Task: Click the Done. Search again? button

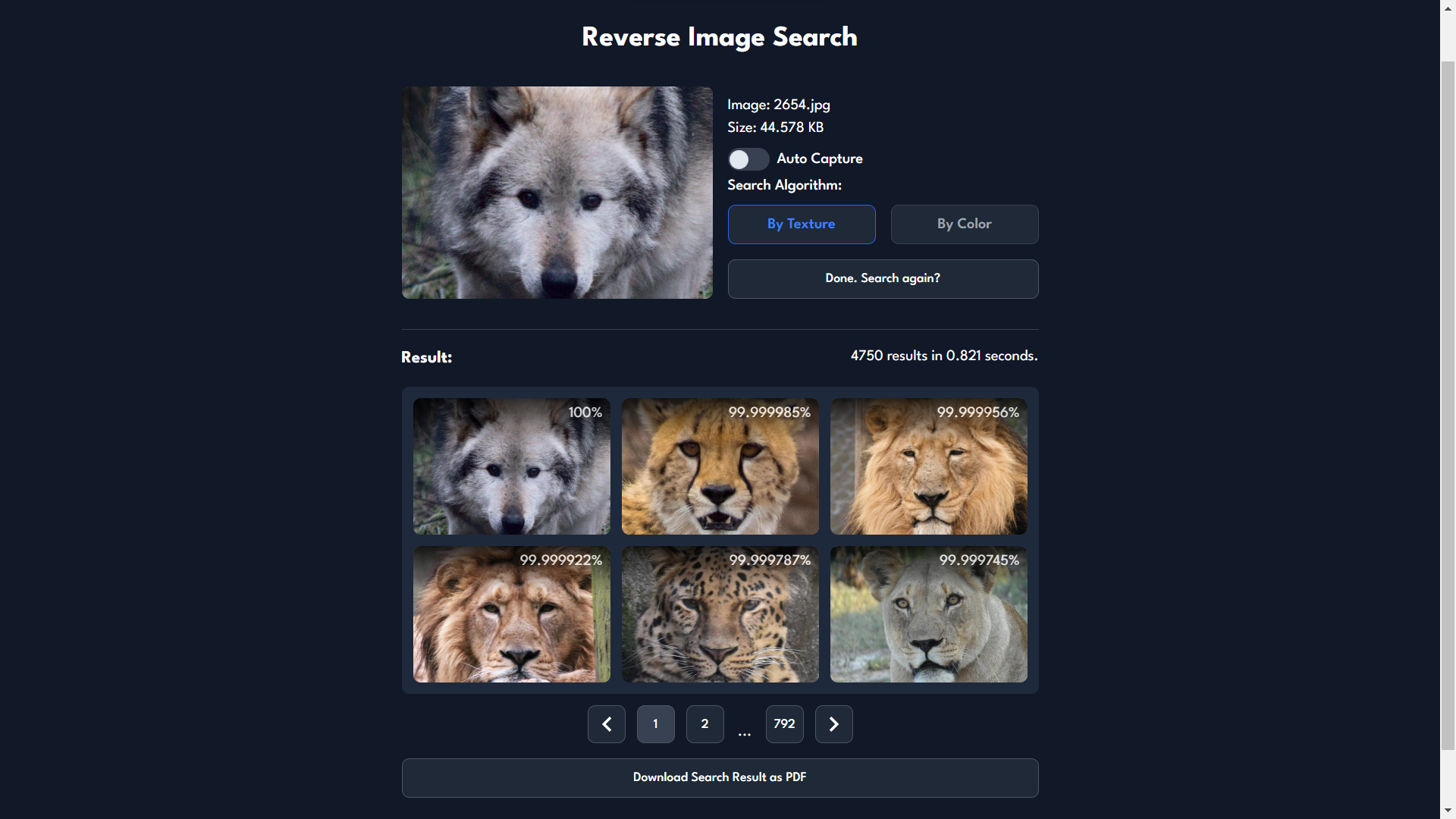Action: [x=883, y=279]
